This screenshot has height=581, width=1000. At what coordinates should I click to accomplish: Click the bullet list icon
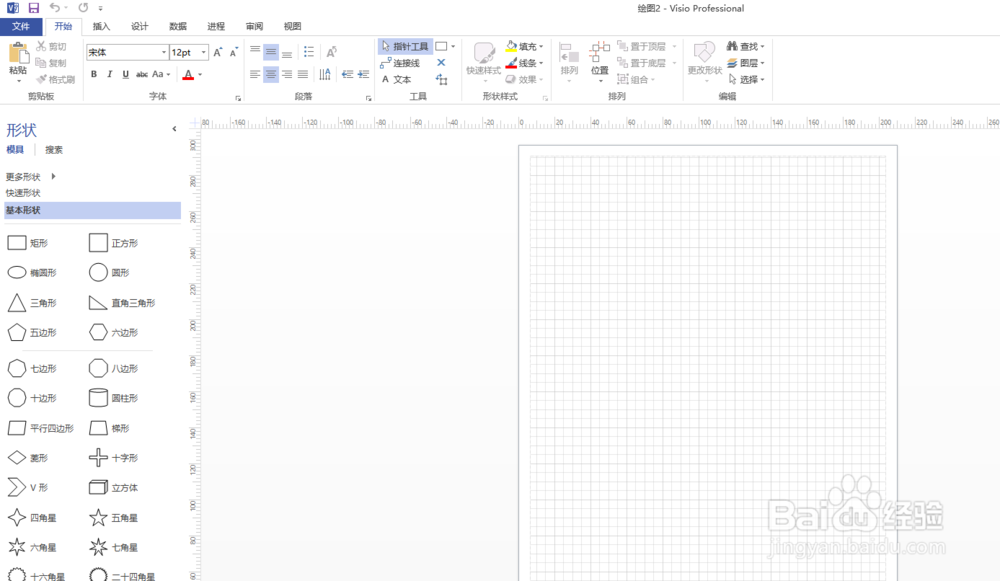click(309, 52)
